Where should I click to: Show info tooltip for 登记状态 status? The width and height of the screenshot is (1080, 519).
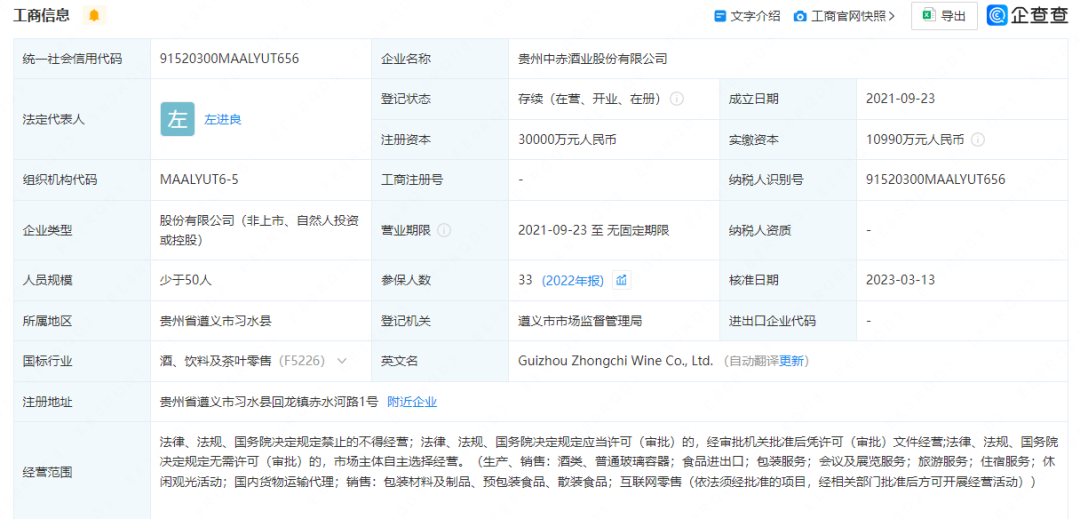677,99
